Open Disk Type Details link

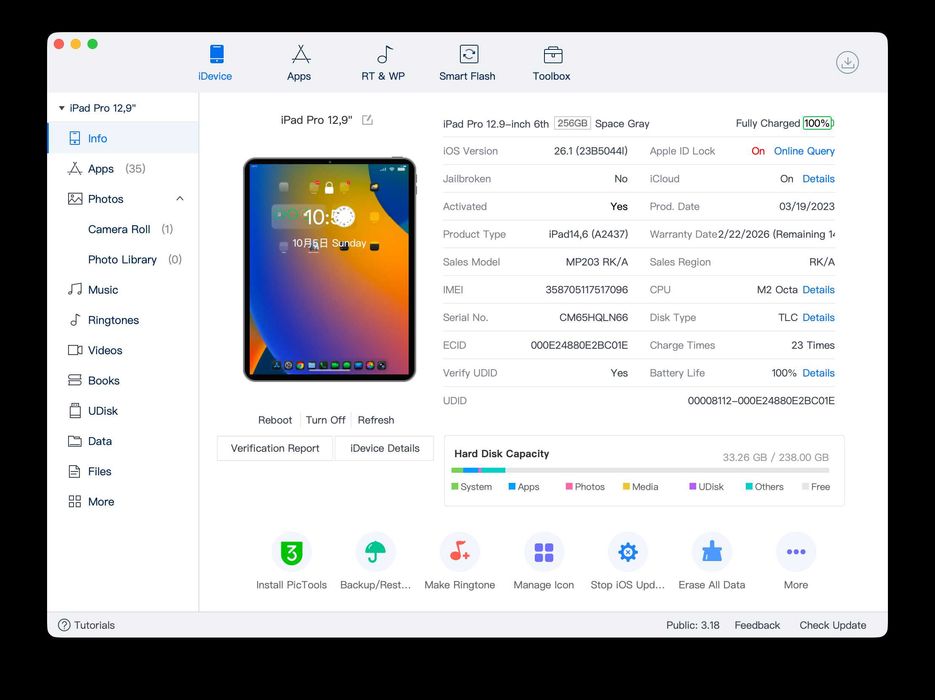pyautogui.click(x=818, y=318)
